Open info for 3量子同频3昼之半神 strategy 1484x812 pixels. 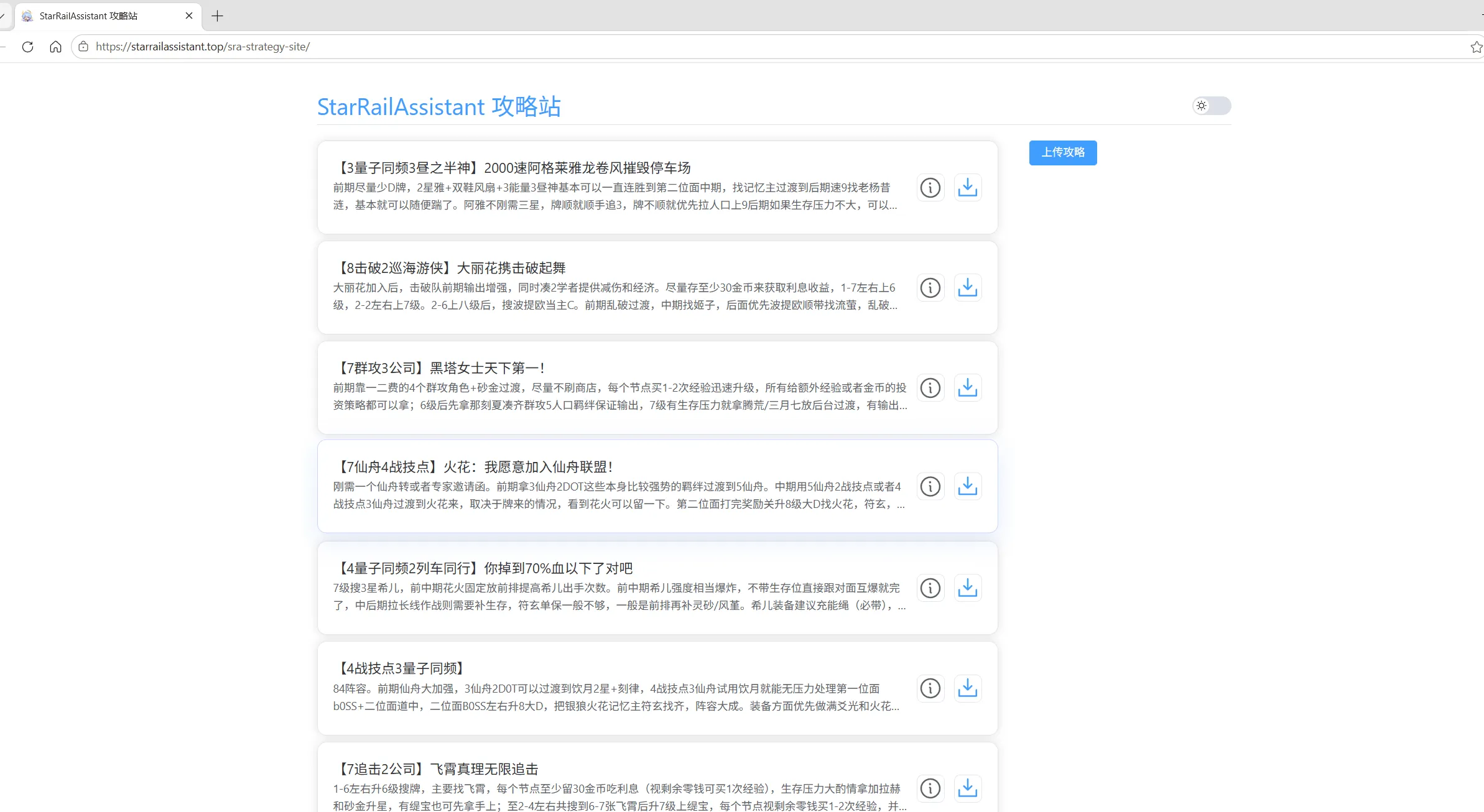pyautogui.click(x=930, y=188)
